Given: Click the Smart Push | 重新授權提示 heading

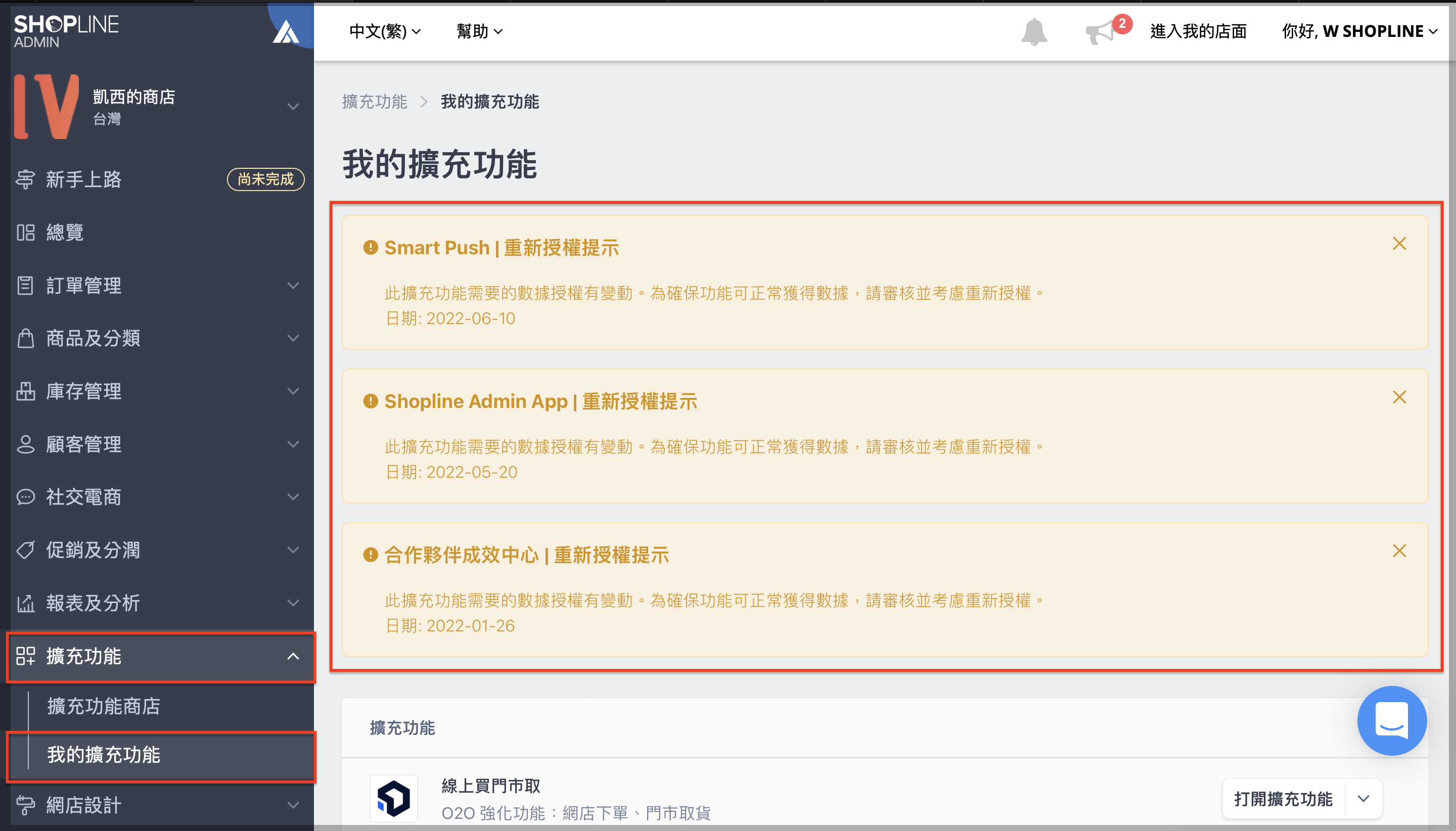Looking at the screenshot, I should click(x=501, y=248).
